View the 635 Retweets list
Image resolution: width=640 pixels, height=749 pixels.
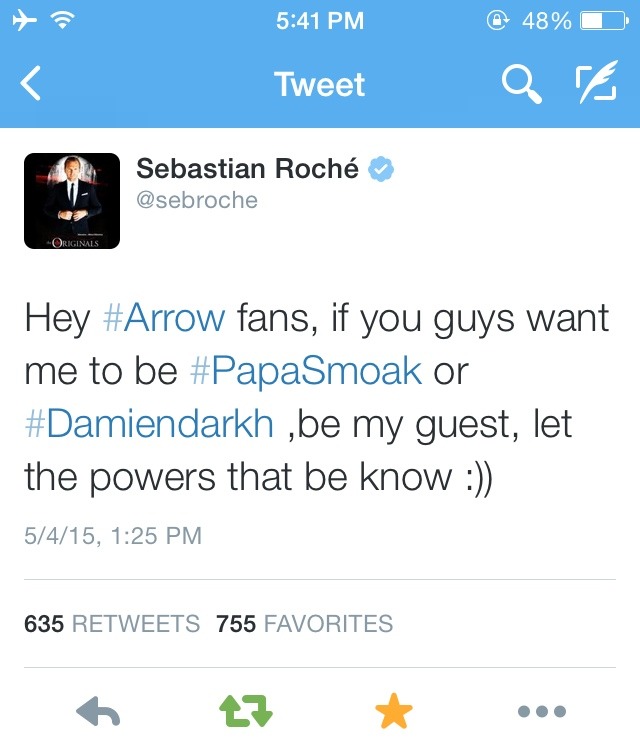coord(112,624)
